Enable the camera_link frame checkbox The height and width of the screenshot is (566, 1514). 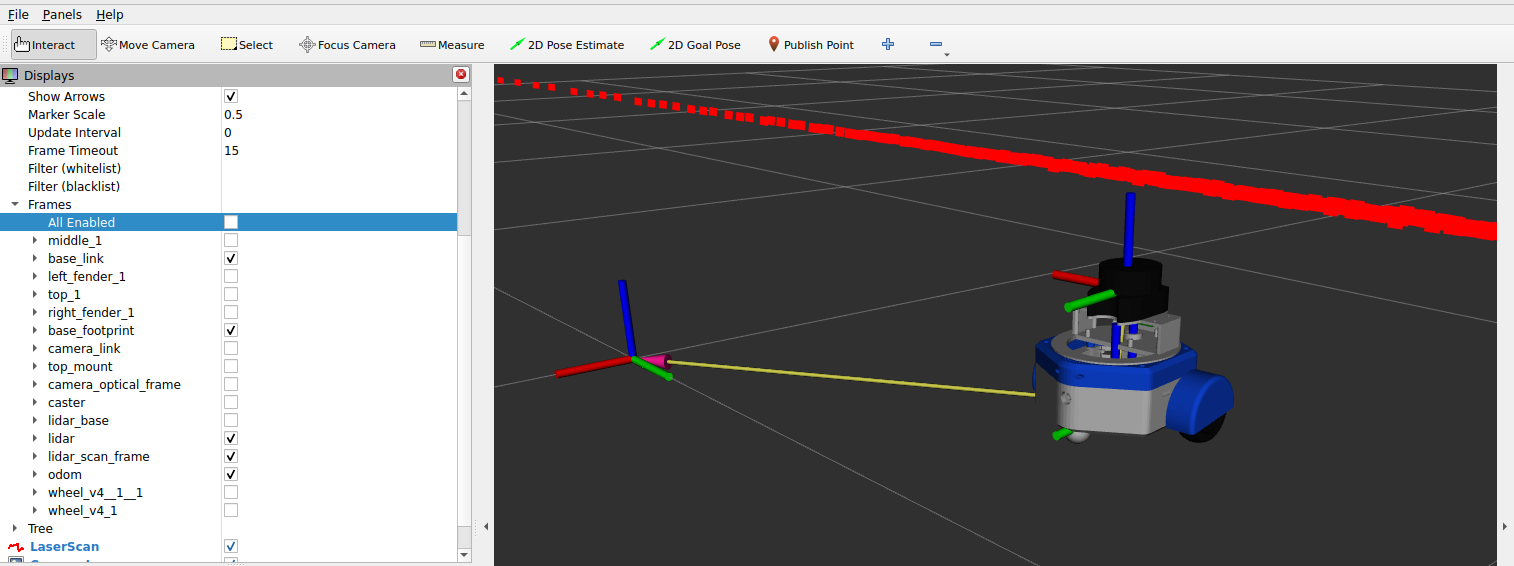click(231, 349)
